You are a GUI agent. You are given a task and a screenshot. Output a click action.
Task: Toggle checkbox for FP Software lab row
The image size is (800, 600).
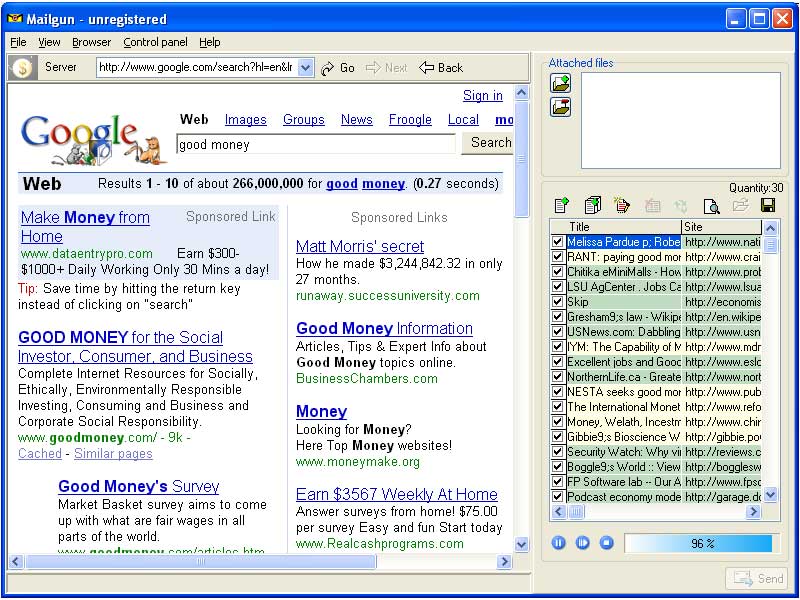(558, 482)
